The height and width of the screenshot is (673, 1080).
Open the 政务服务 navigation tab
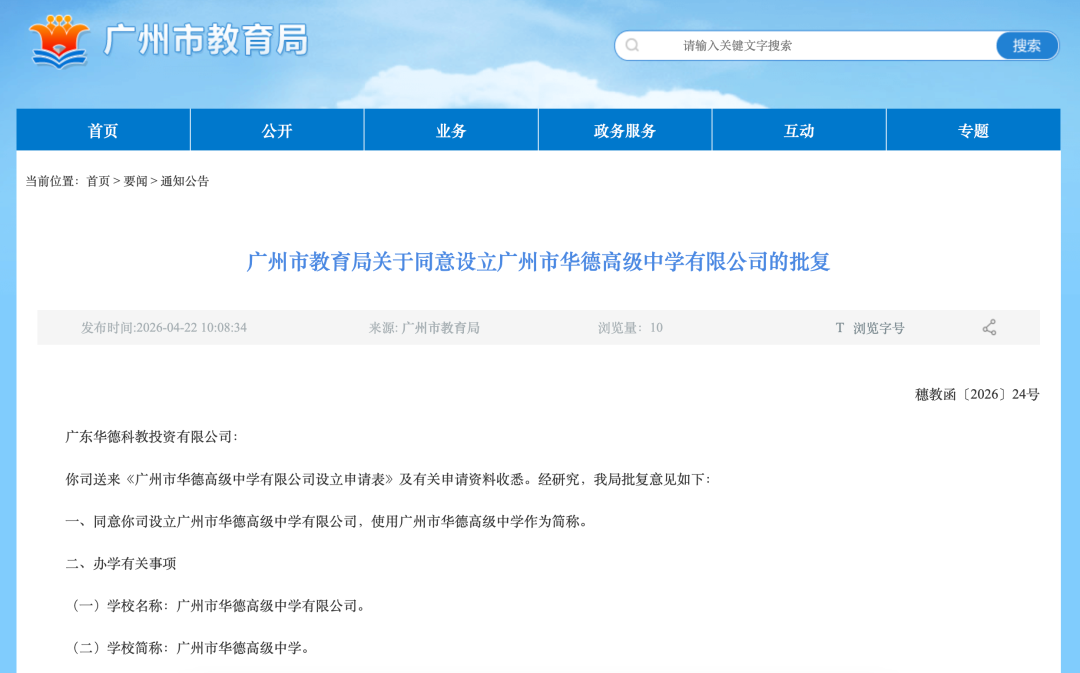click(625, 130)
